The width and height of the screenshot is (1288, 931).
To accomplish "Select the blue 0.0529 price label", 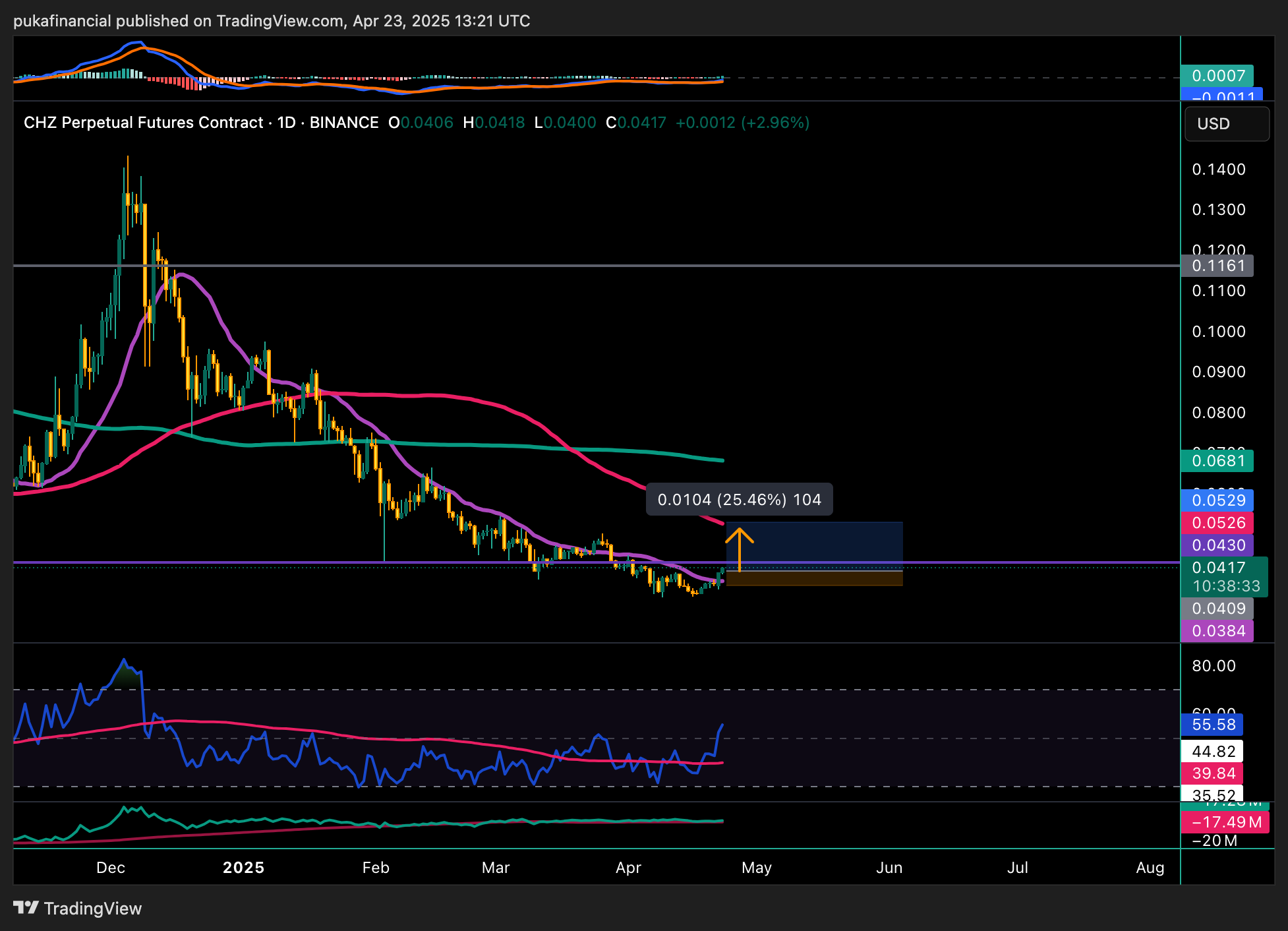I will pos(1217,500).
